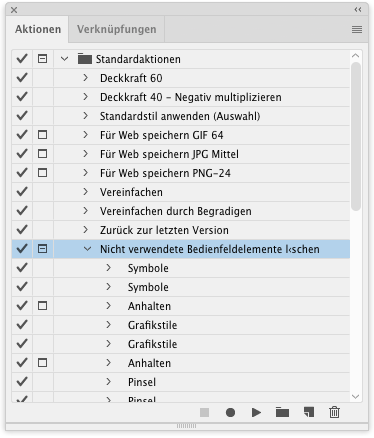Image resolution: width=374 pixels, height=438 pixels.
Task: Create a new action set folder icon
Action: coord(282,413)
